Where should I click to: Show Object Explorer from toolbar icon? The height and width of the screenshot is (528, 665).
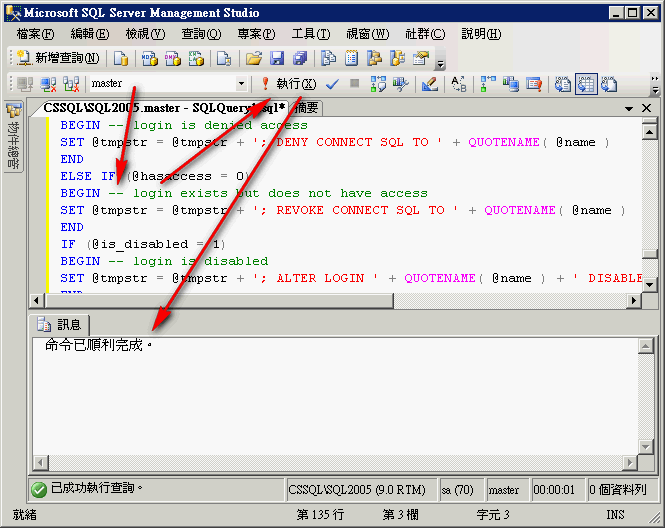374,58
